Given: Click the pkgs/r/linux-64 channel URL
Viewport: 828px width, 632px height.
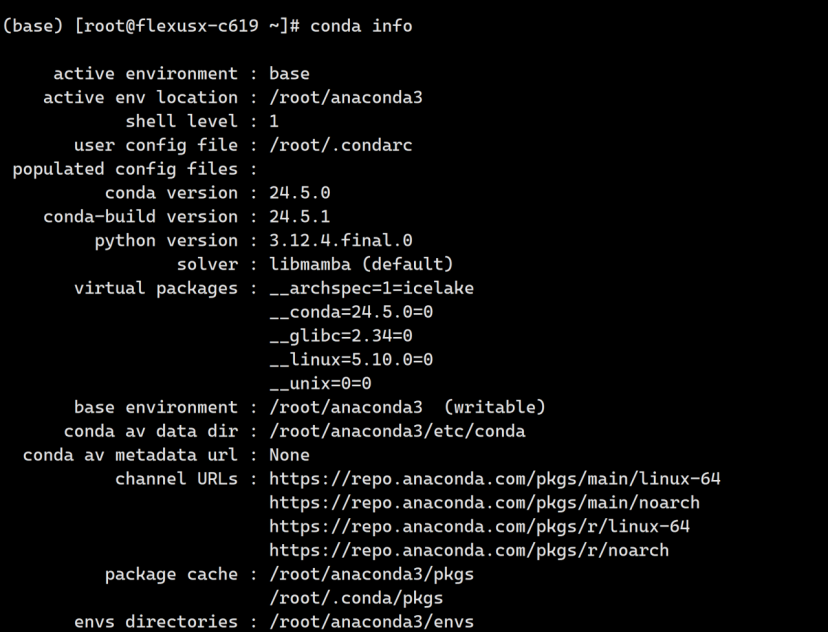Looking at the screenshot, I should [x=479, y=527].
